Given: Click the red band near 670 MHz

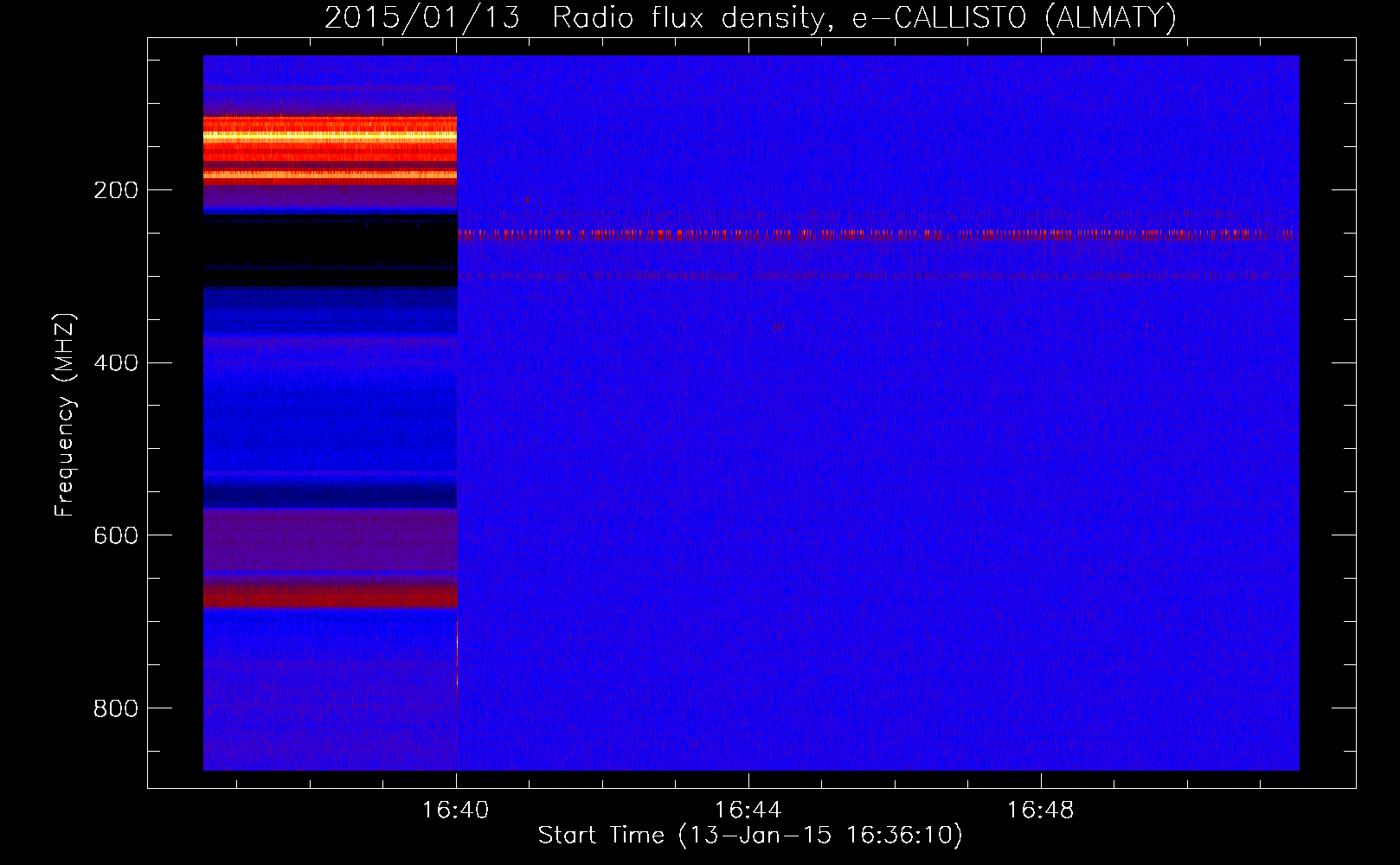Looking at the screenshot, I should tap(330, 595).
